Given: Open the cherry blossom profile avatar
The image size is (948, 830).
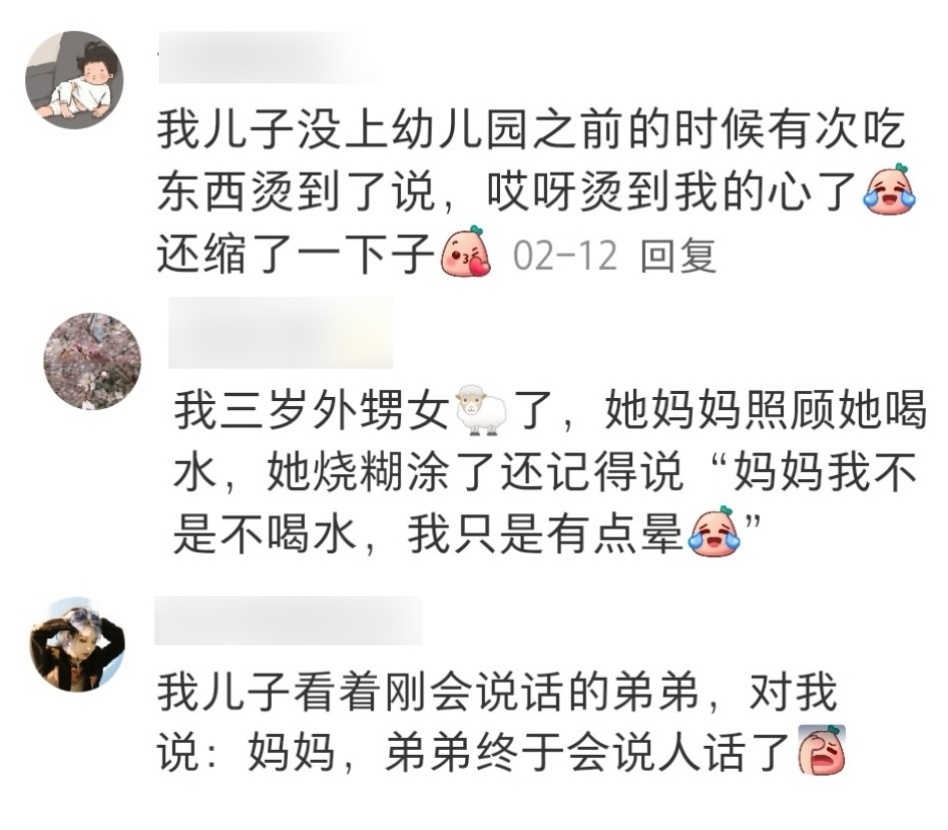Looking at the screenshot, I should (x=92, y=361).
